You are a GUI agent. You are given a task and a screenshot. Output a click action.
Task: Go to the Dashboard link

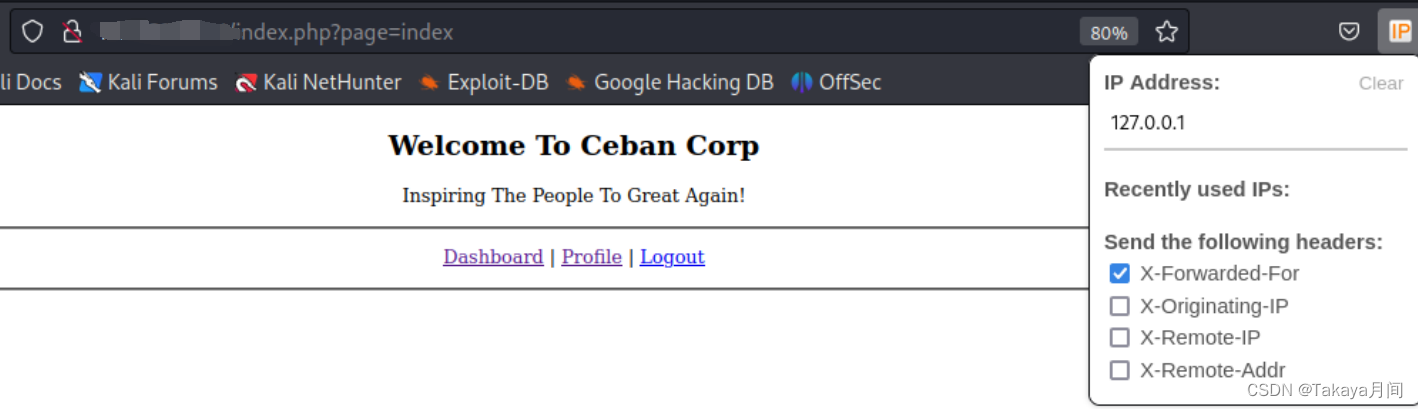pyautogui.click(x=493, y=257)
